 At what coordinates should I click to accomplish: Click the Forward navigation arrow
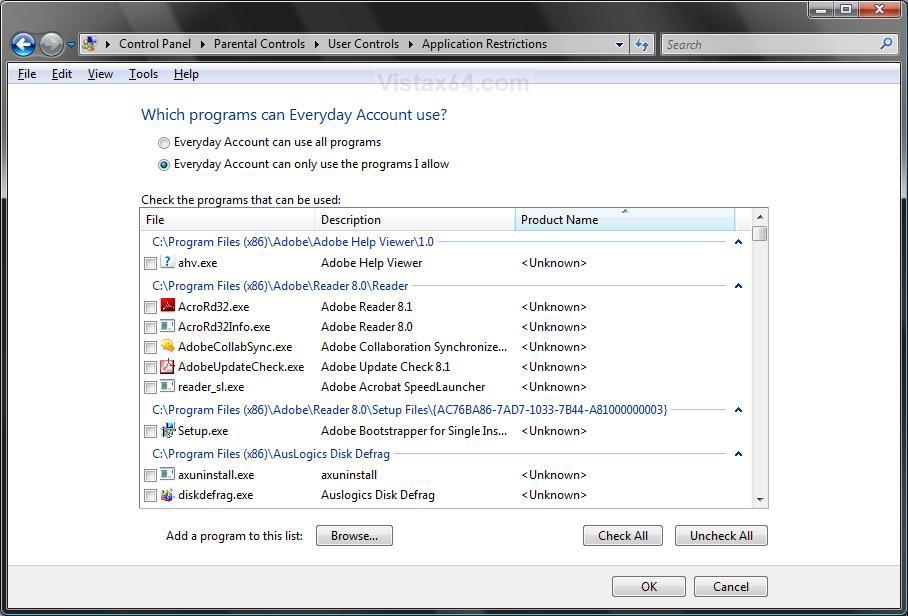click(51, 45)
